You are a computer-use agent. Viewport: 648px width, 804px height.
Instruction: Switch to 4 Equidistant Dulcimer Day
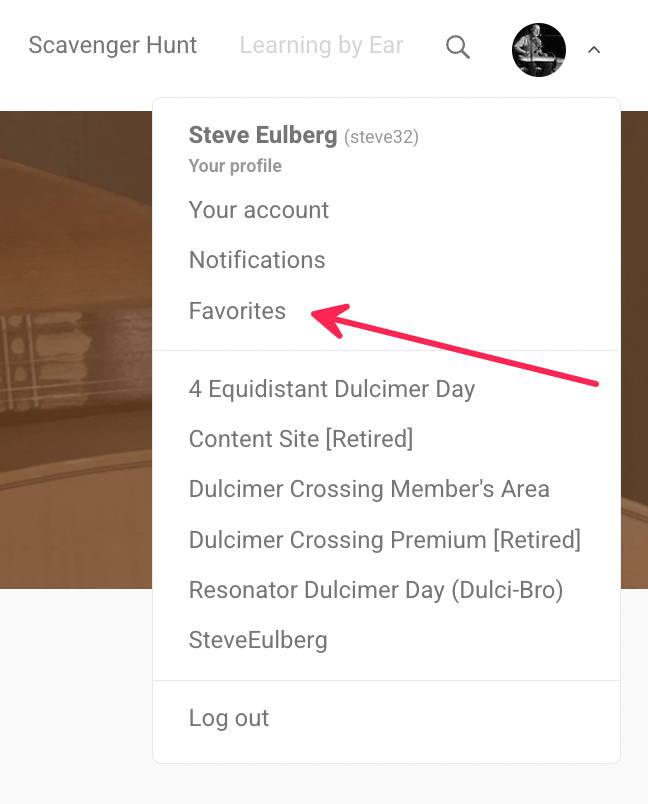tap(332, 389)
